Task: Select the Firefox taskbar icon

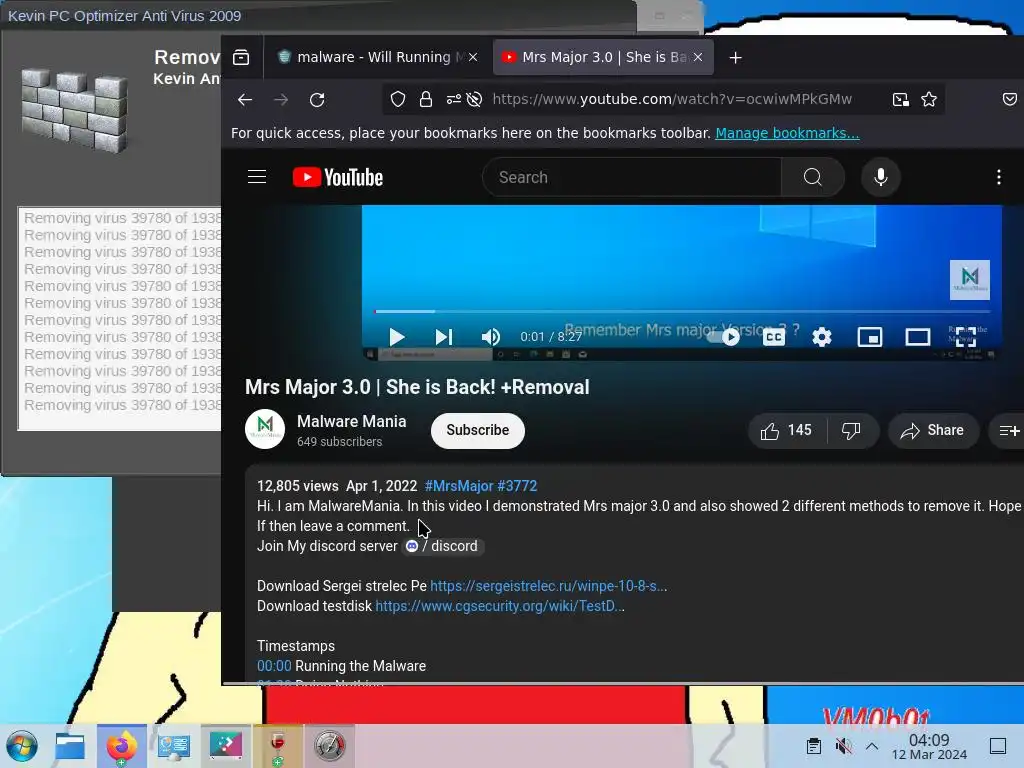Action: 121,746
